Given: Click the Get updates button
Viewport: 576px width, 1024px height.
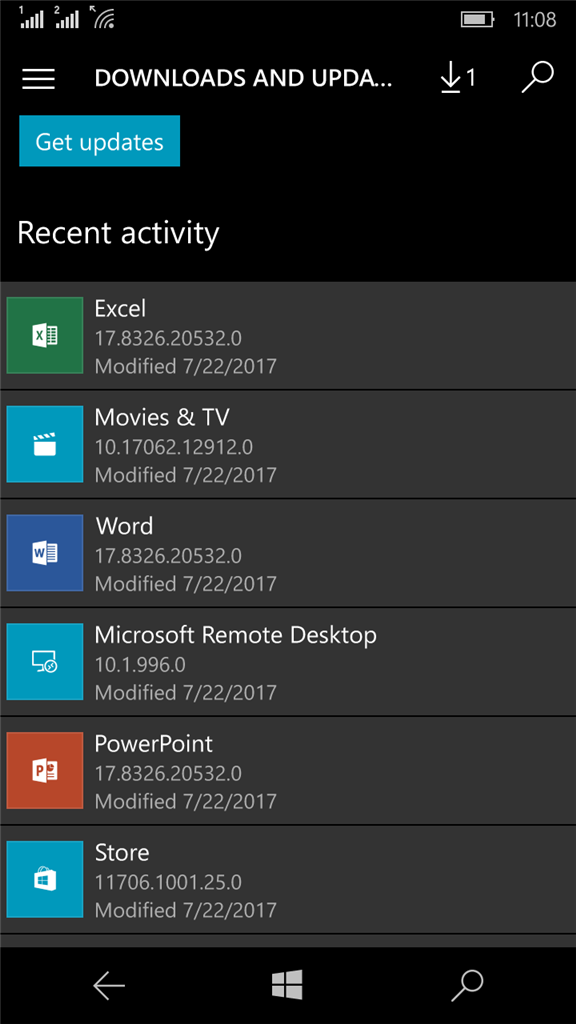Looking at the screenshot, I should pyautogui.click(x=99, y=141).
